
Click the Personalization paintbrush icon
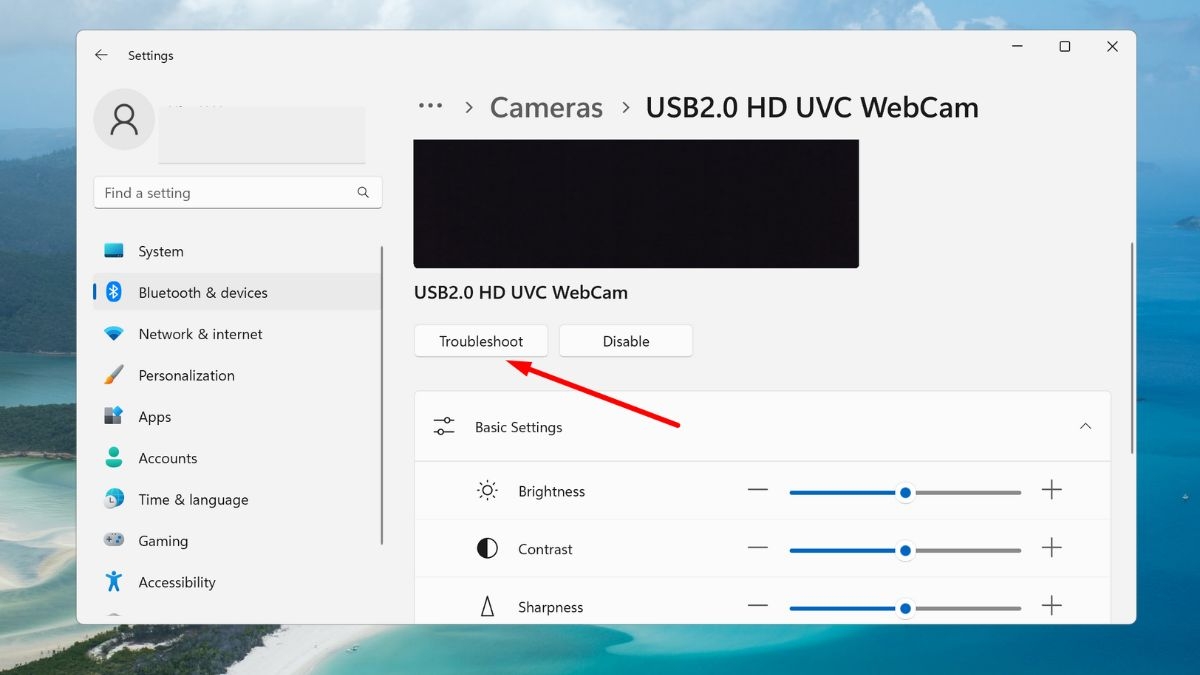[x=114, y=375]
